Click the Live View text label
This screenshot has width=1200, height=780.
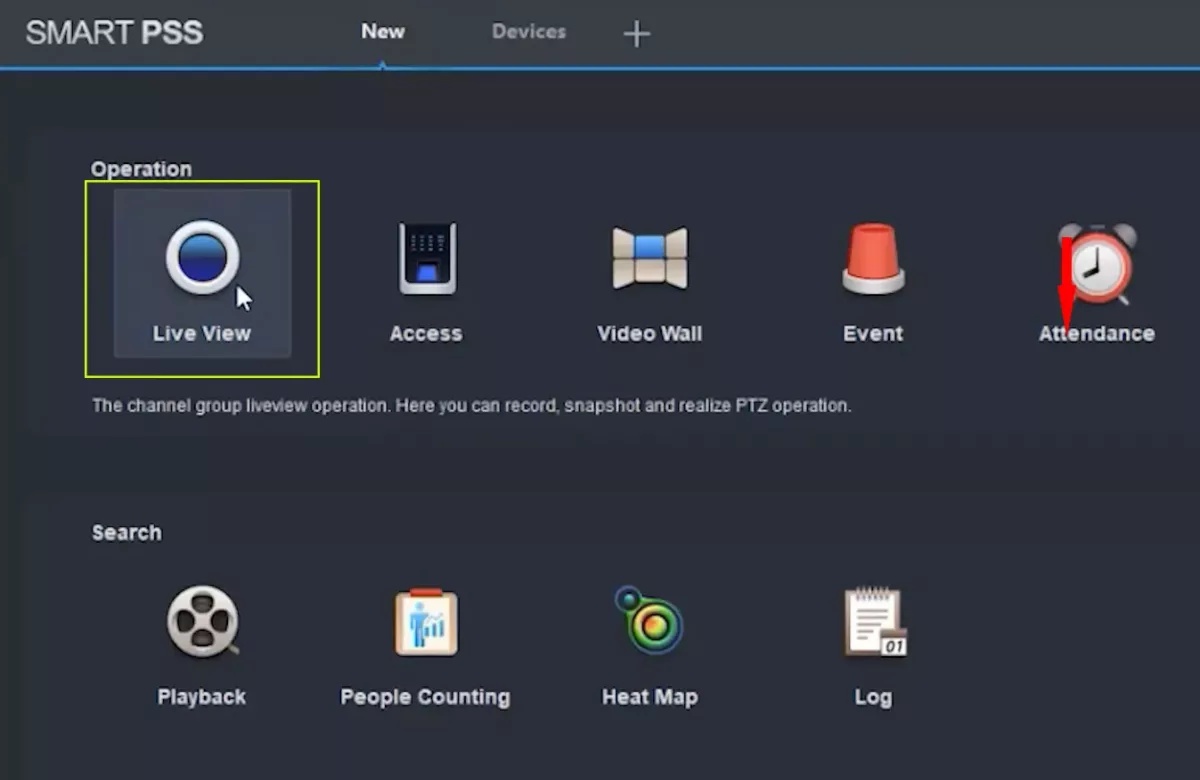tap(202, 334)
